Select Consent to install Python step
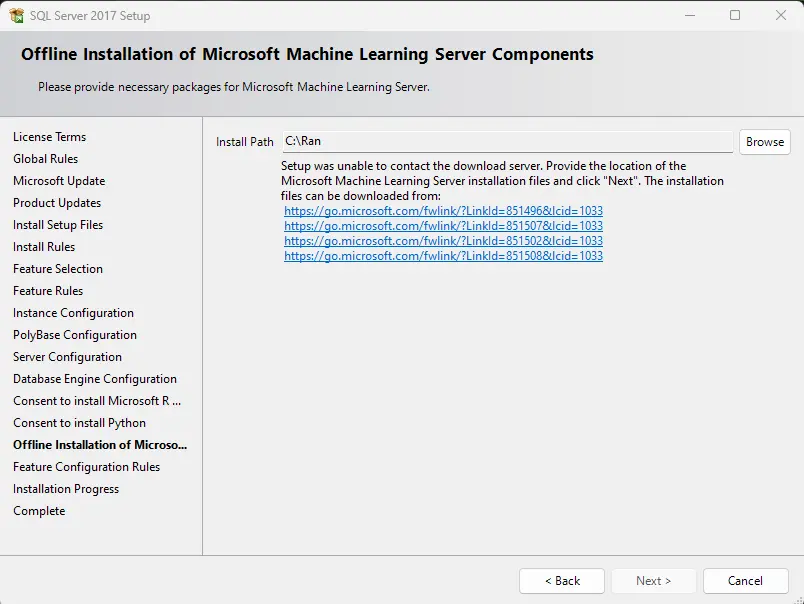Image resolution: width=804 pixels, height=604 pixels. pyautogui.click(x=79, y=423)
